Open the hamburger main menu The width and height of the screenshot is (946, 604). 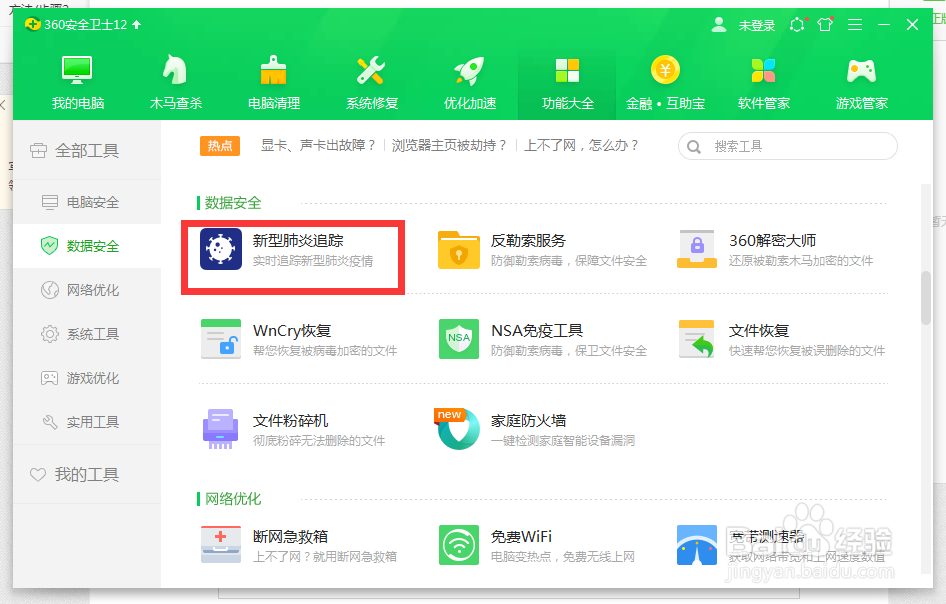(x=855, y=25)
